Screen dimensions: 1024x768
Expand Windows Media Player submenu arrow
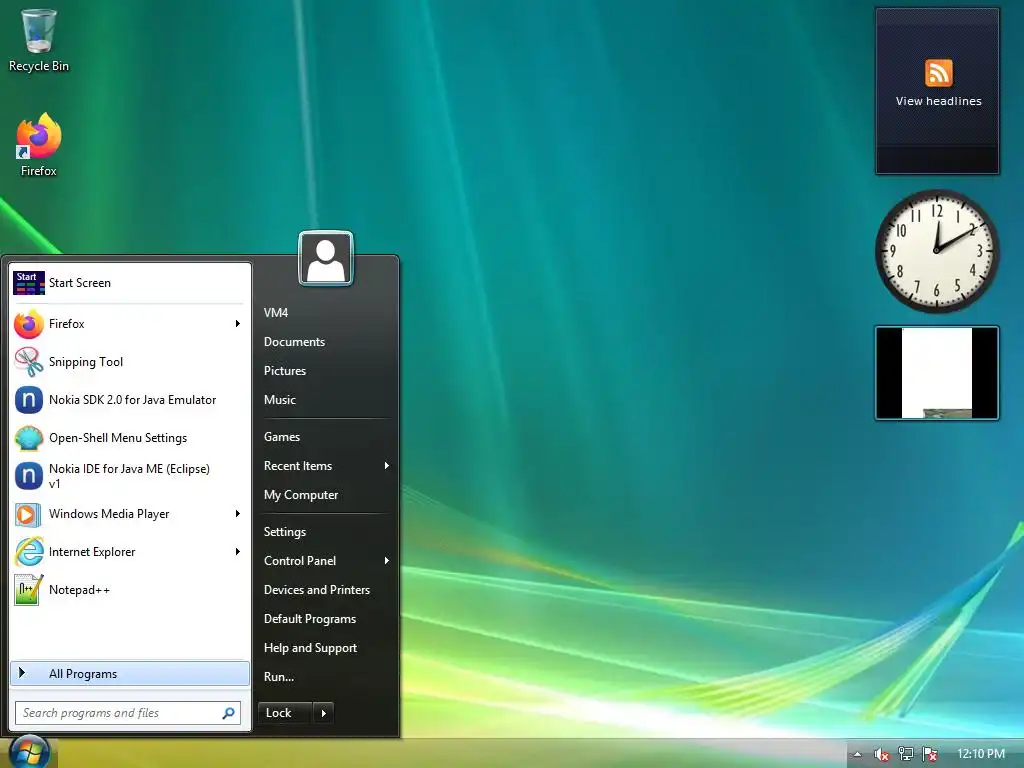tap(238, 514)
